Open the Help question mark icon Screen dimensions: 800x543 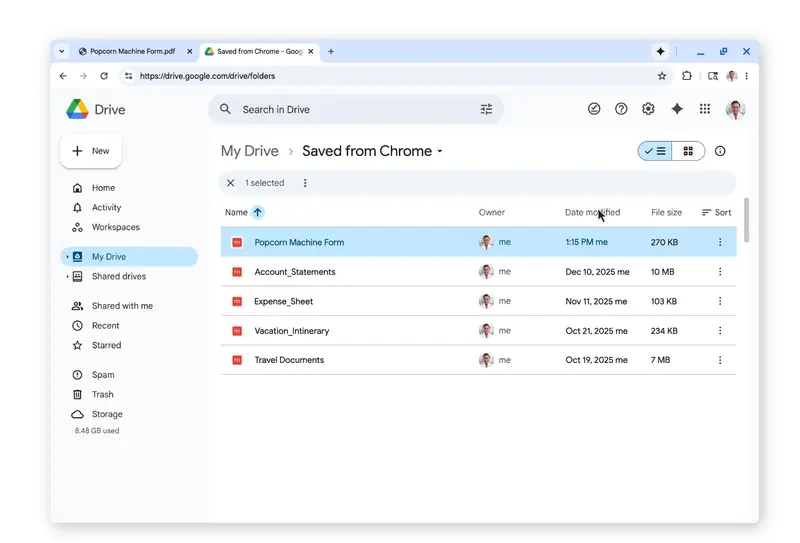[x=621, y=109]
